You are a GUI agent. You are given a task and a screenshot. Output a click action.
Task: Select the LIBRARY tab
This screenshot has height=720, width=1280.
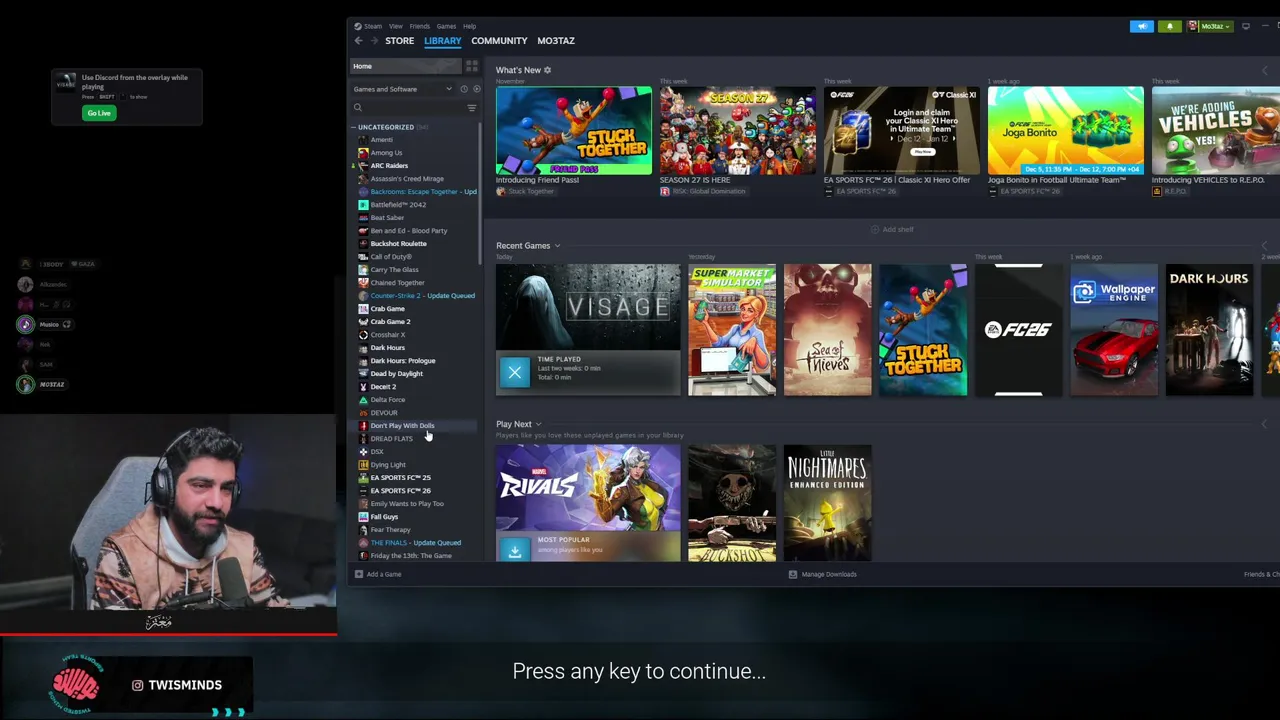pos(442,41)
